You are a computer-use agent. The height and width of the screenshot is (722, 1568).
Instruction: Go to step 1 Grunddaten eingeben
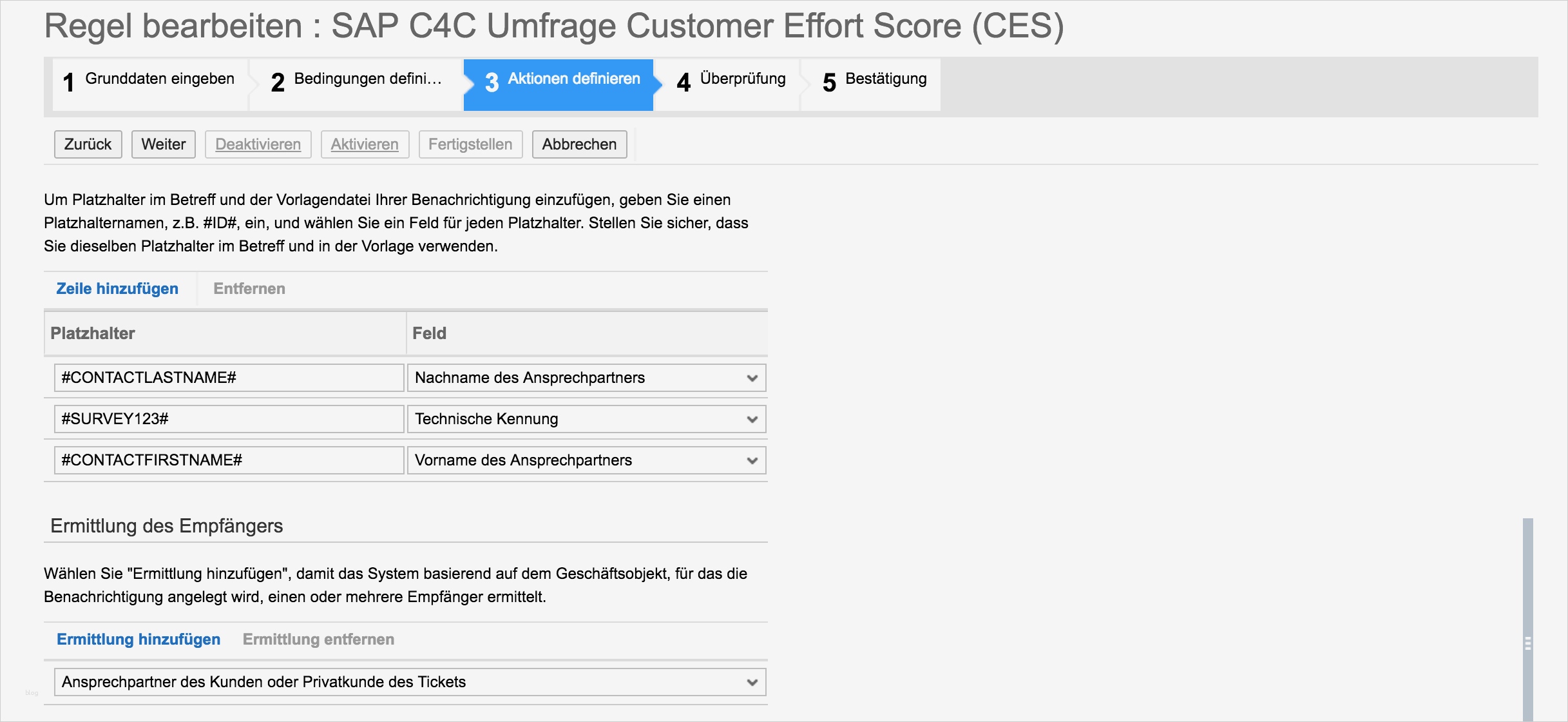click(x=149, y=81)
